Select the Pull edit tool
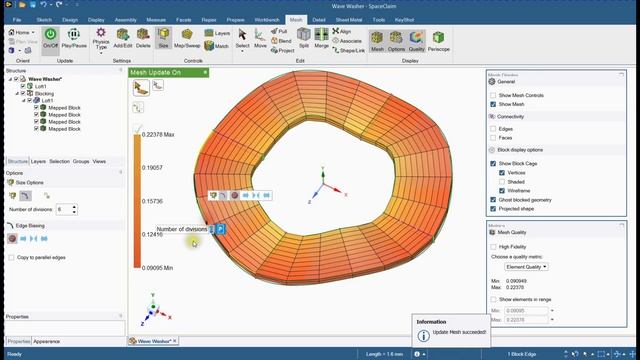 click(279, 31)
